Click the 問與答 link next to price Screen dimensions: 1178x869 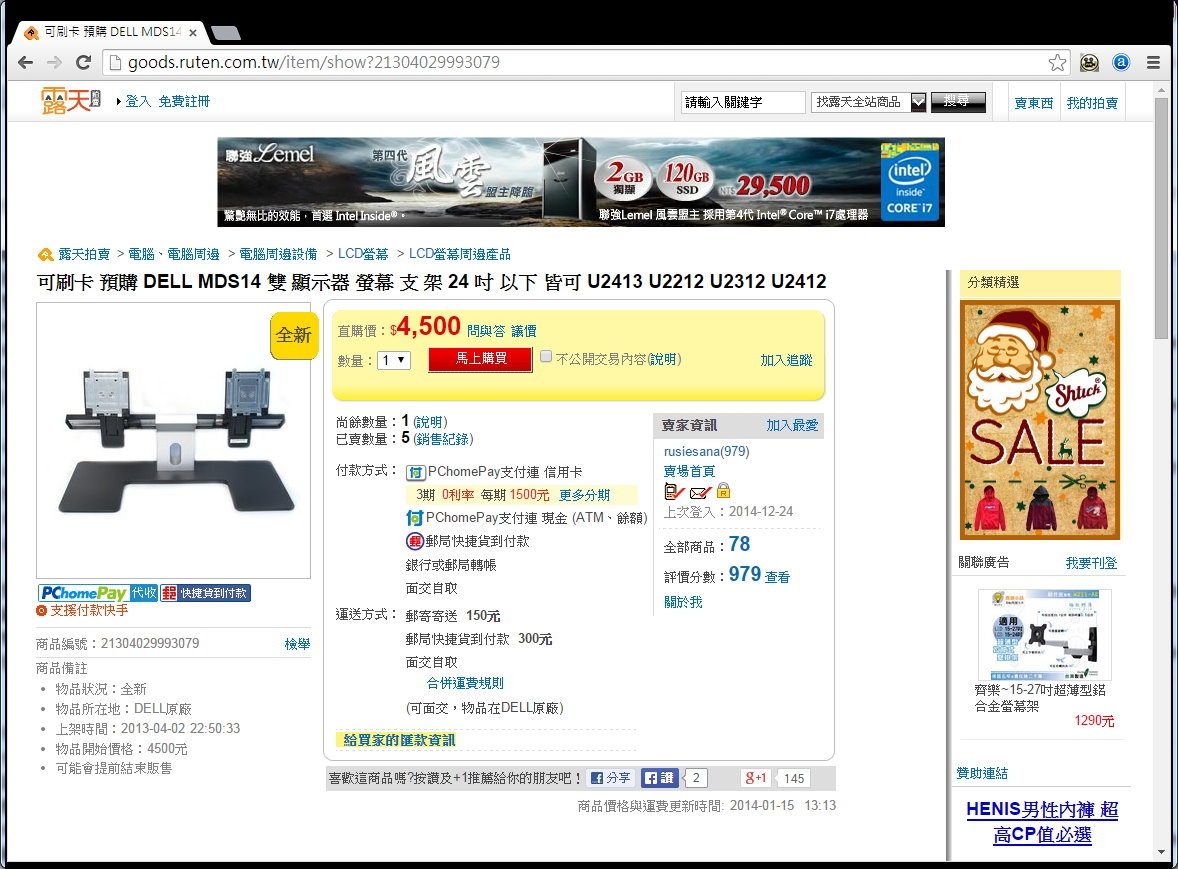coord(486,331)
